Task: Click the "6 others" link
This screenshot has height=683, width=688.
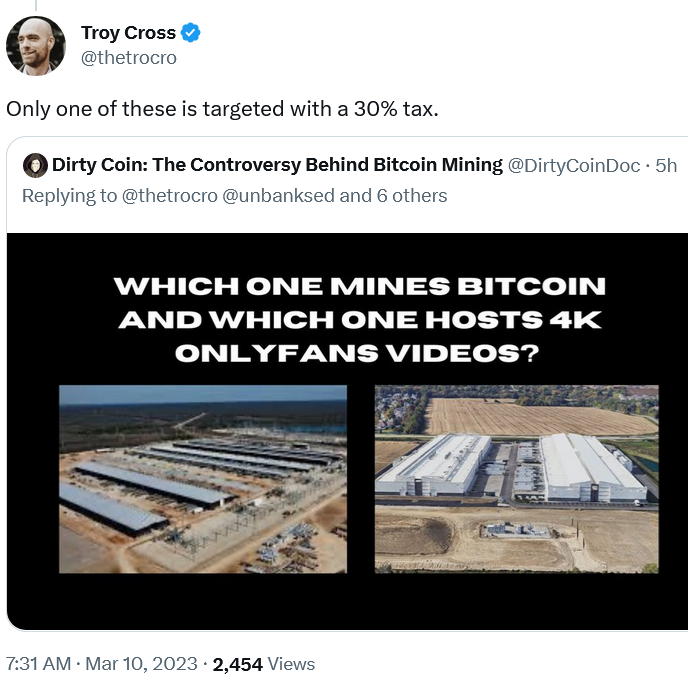Action: point(411,195)
